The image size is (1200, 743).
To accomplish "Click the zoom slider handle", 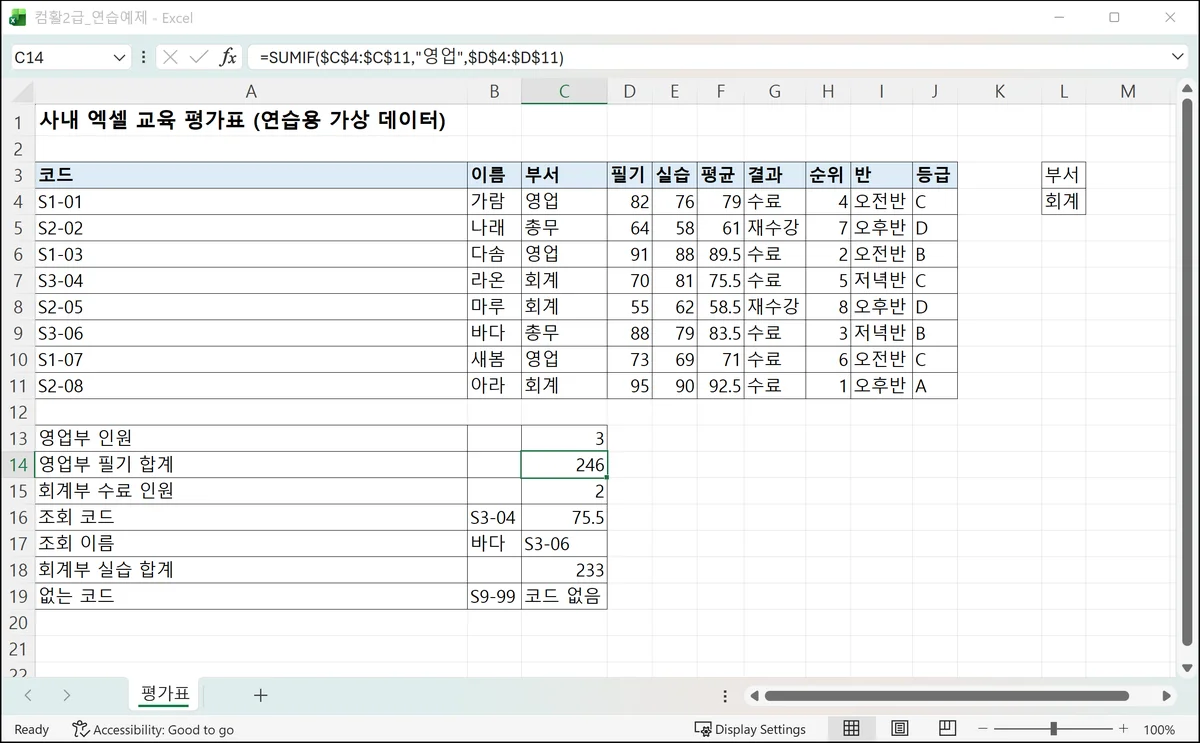I will 1053,729.
